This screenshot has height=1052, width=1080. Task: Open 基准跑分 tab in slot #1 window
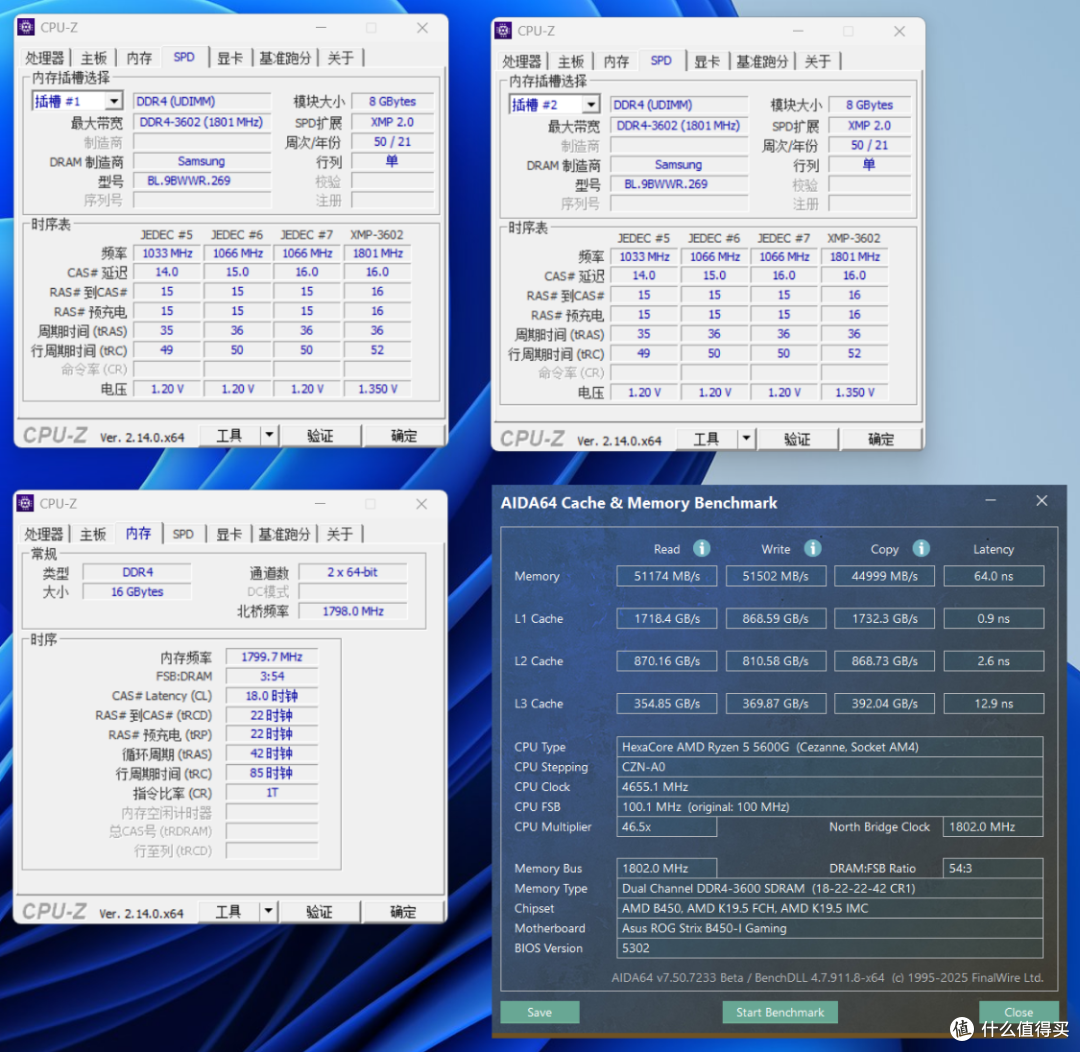285,58
